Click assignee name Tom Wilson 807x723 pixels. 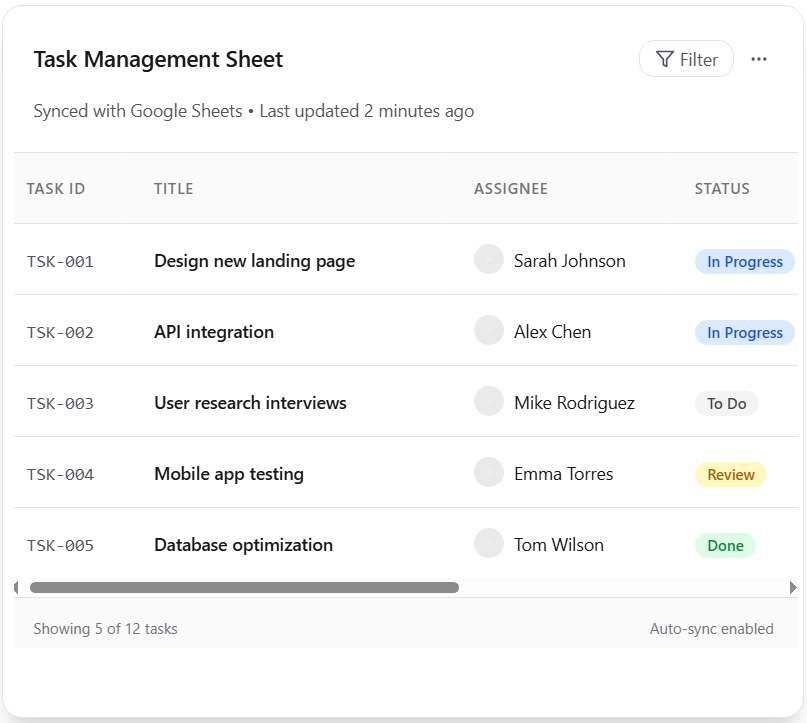pyautogui.click(x=559, y=545)
